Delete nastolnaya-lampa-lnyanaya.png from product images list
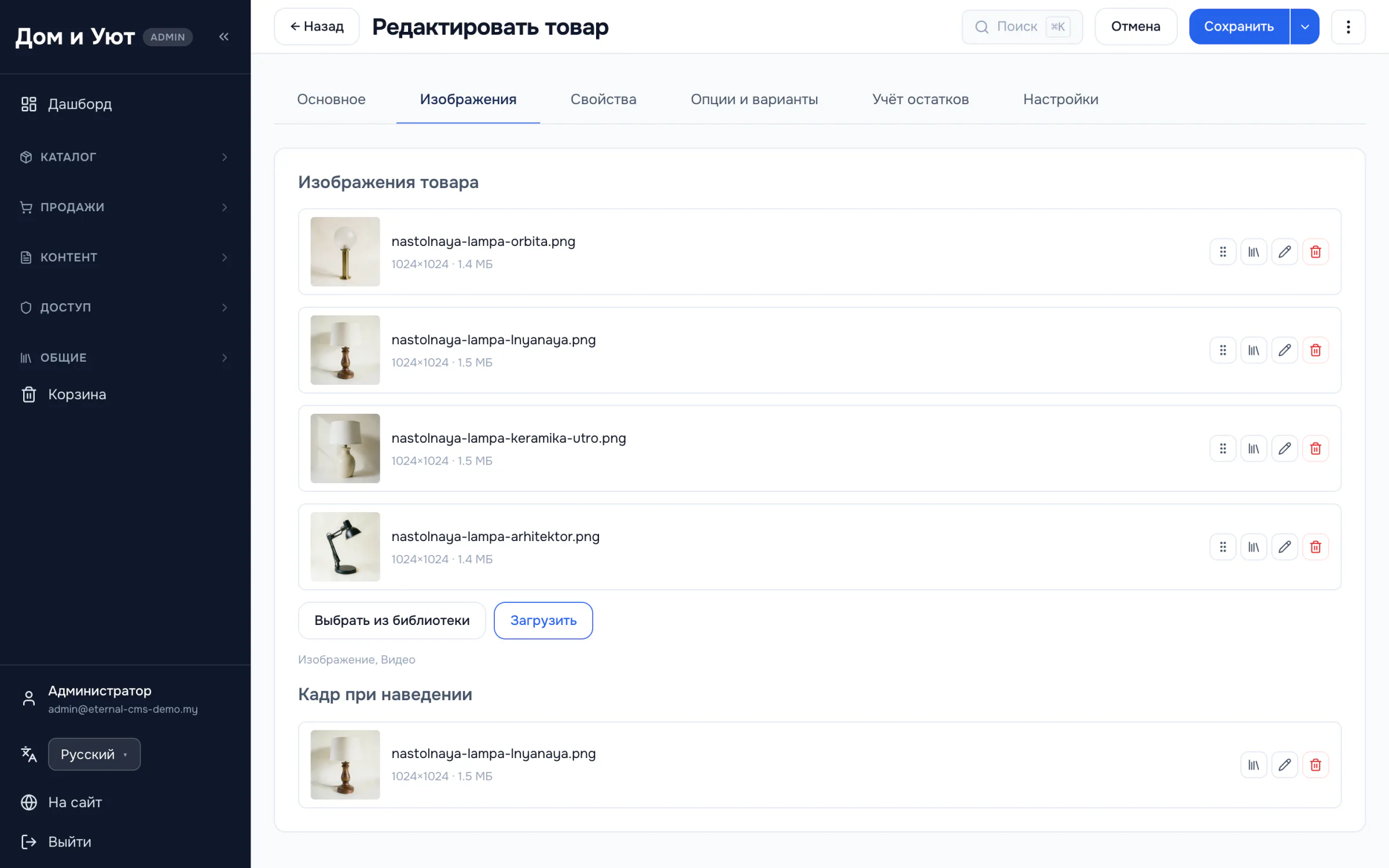 (1315, 350)
